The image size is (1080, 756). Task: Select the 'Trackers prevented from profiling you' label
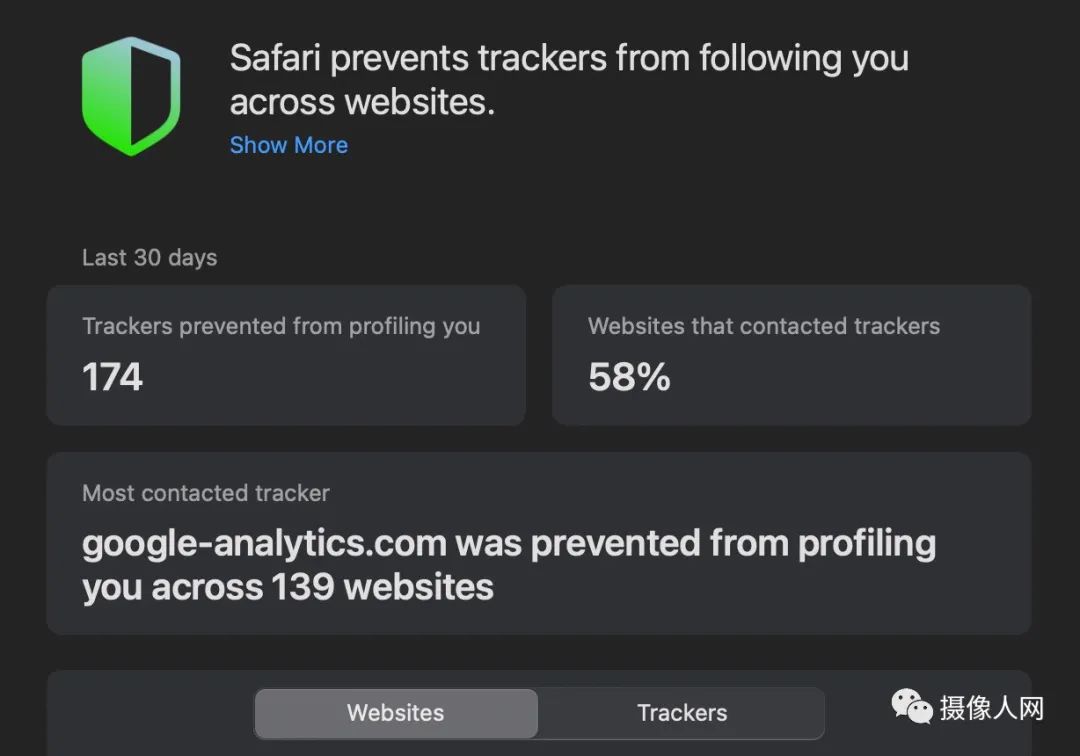tap(281, 326)
